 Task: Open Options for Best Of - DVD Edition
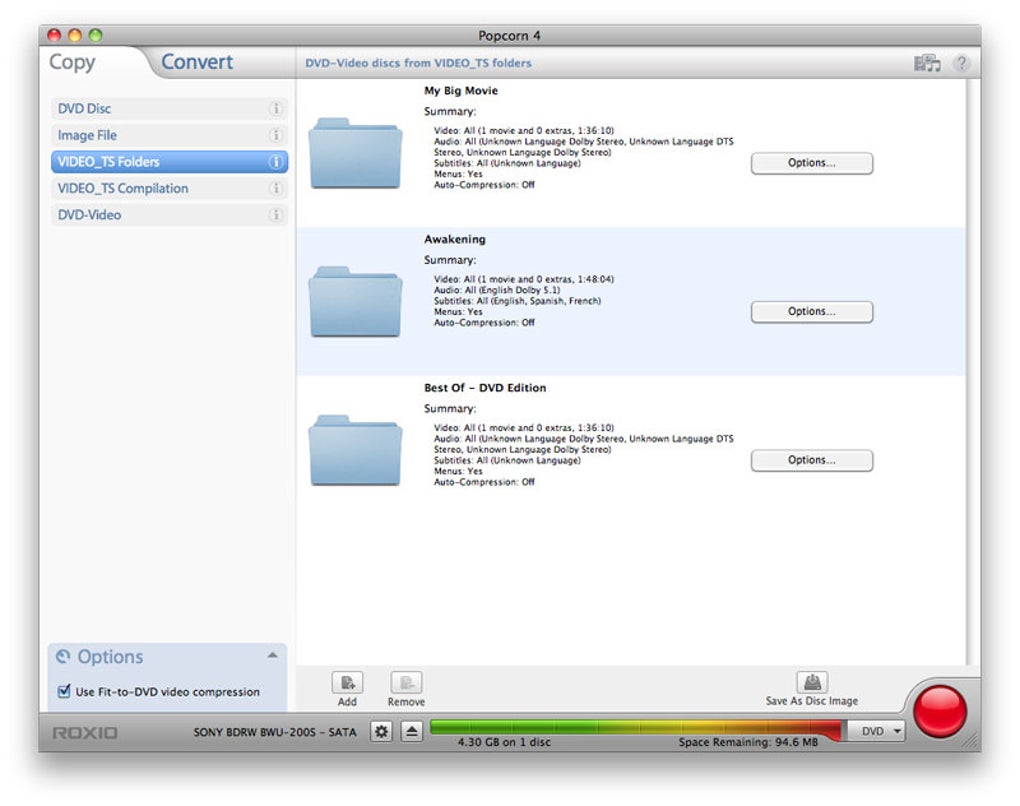(812, 461)
